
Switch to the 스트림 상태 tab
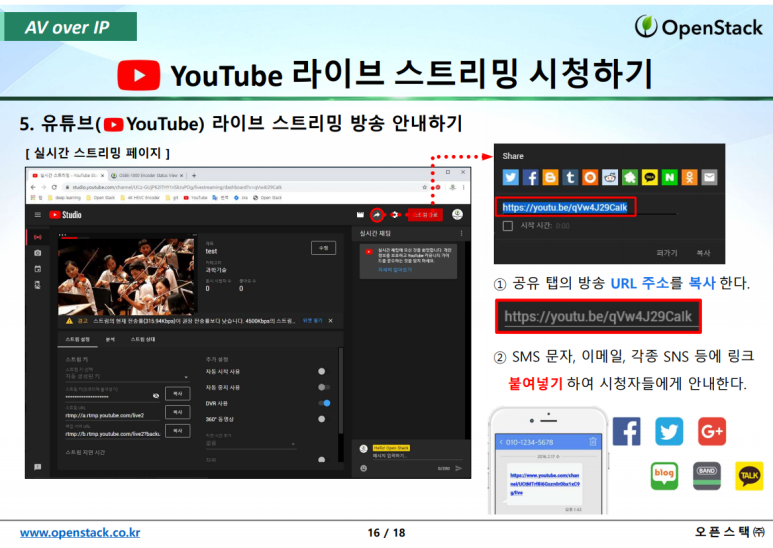(143, 339)
